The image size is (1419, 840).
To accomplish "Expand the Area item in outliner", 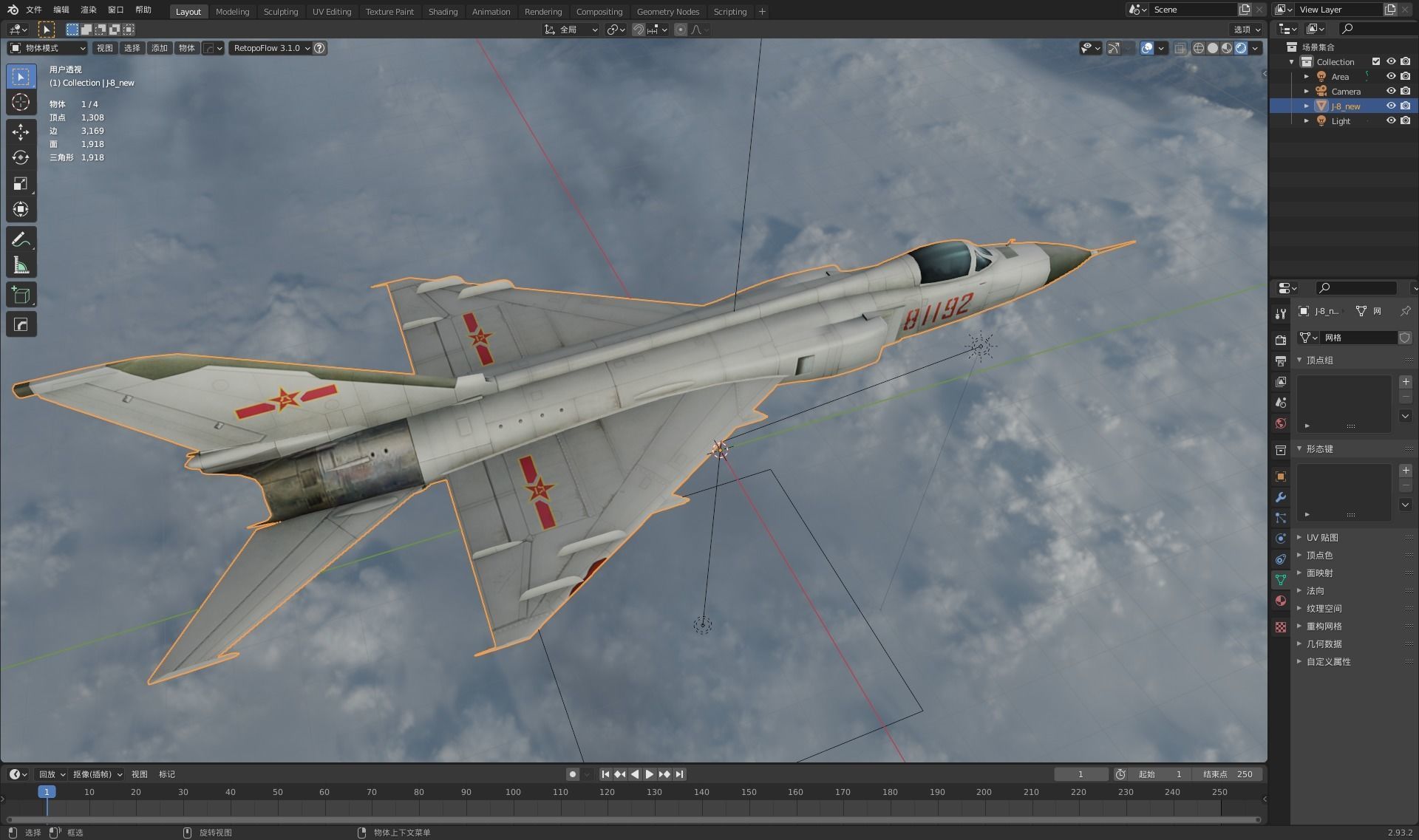I will pyautogui.click(x=1306, y=76).
